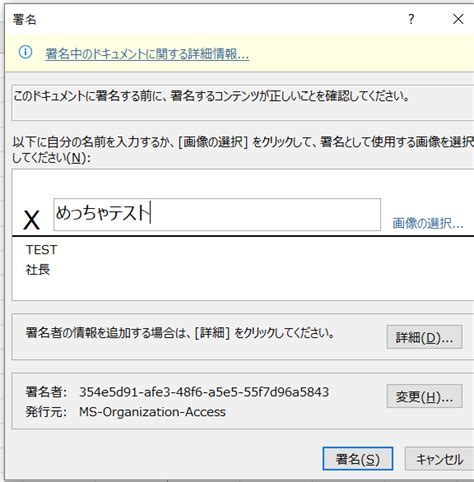Click the large X signature mark
This screenshot has height=482, width=474.
coord(31,220)
